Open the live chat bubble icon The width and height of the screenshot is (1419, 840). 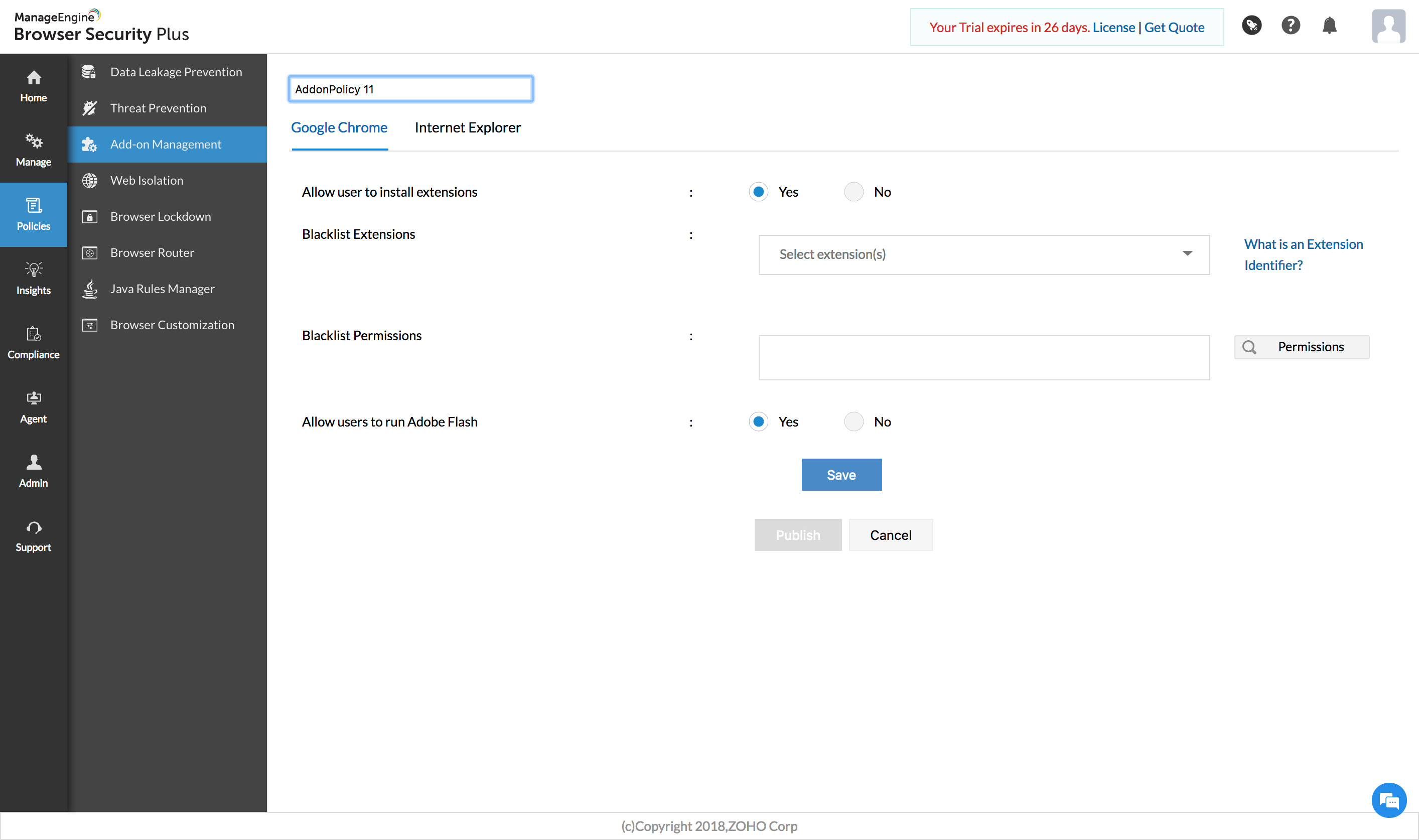tap(1388, 800)
